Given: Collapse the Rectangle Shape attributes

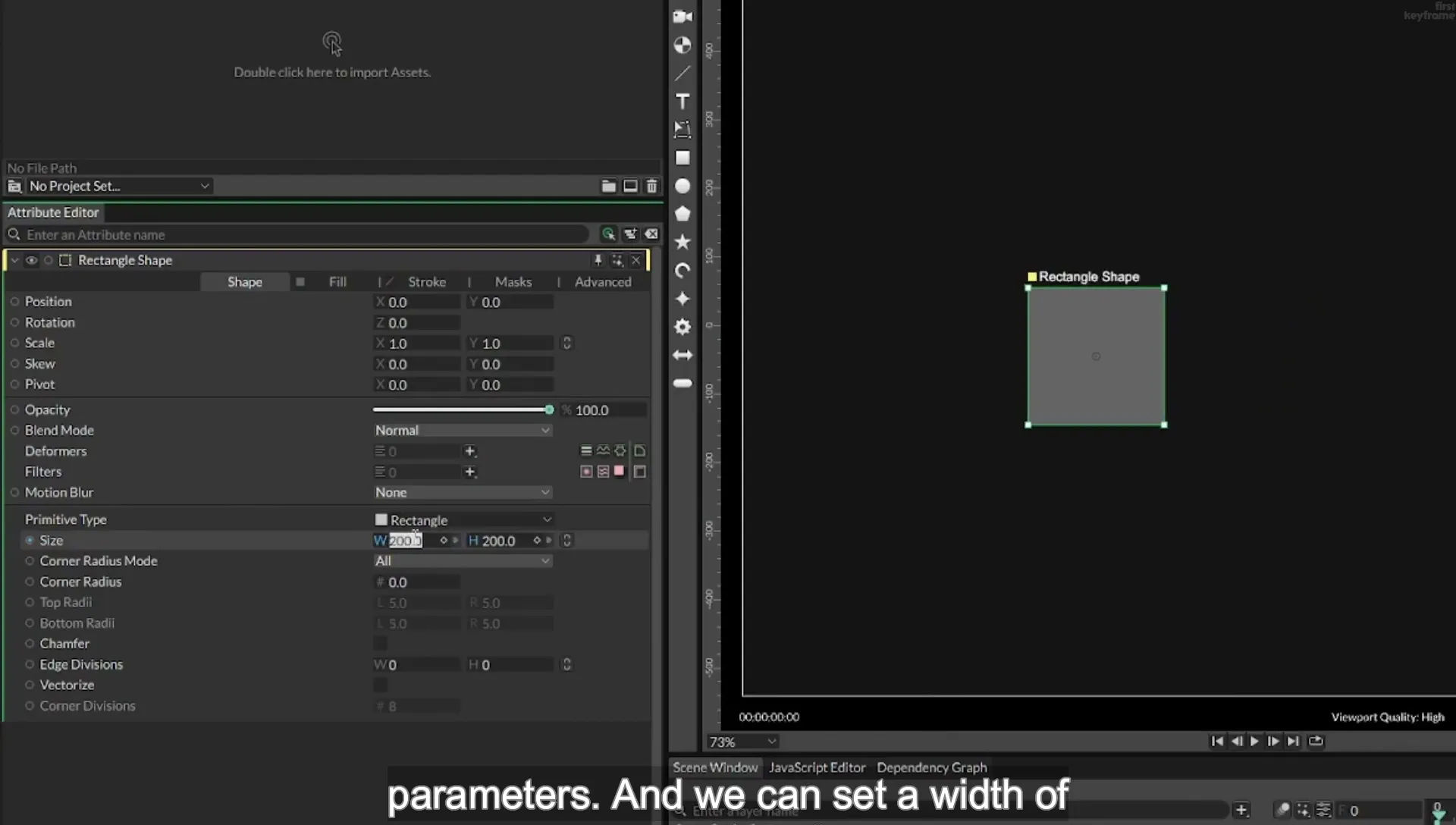Looking at the screenshot, I should coord(14,260).
